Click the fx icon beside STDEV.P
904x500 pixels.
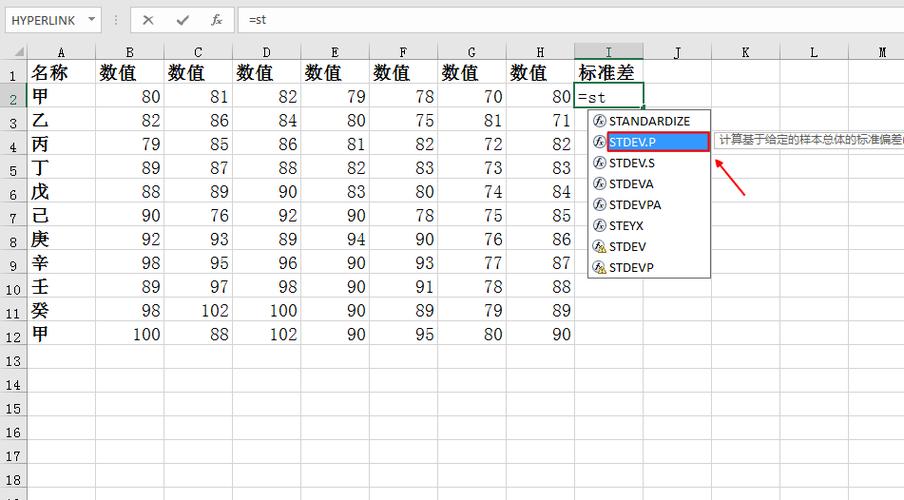click(600, 142)
